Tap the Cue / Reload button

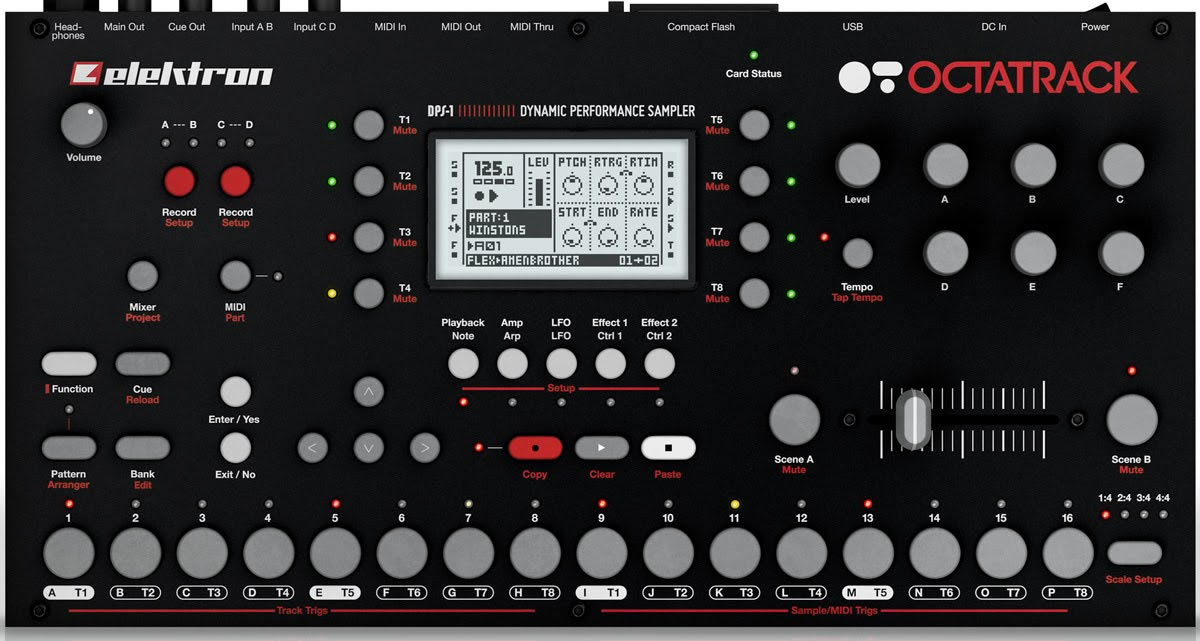[142, 363]
